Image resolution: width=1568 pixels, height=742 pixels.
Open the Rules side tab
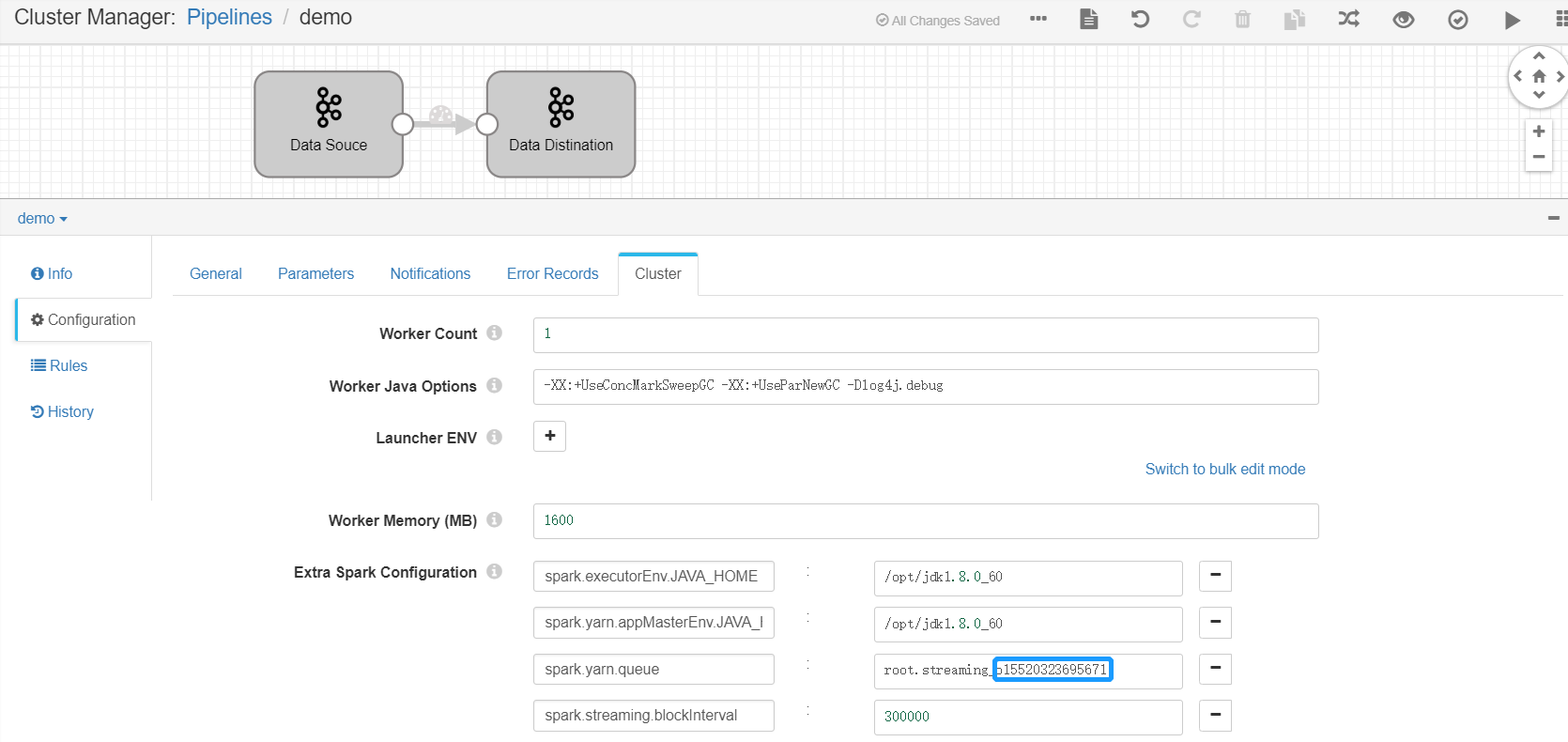(x=59, y=365)
